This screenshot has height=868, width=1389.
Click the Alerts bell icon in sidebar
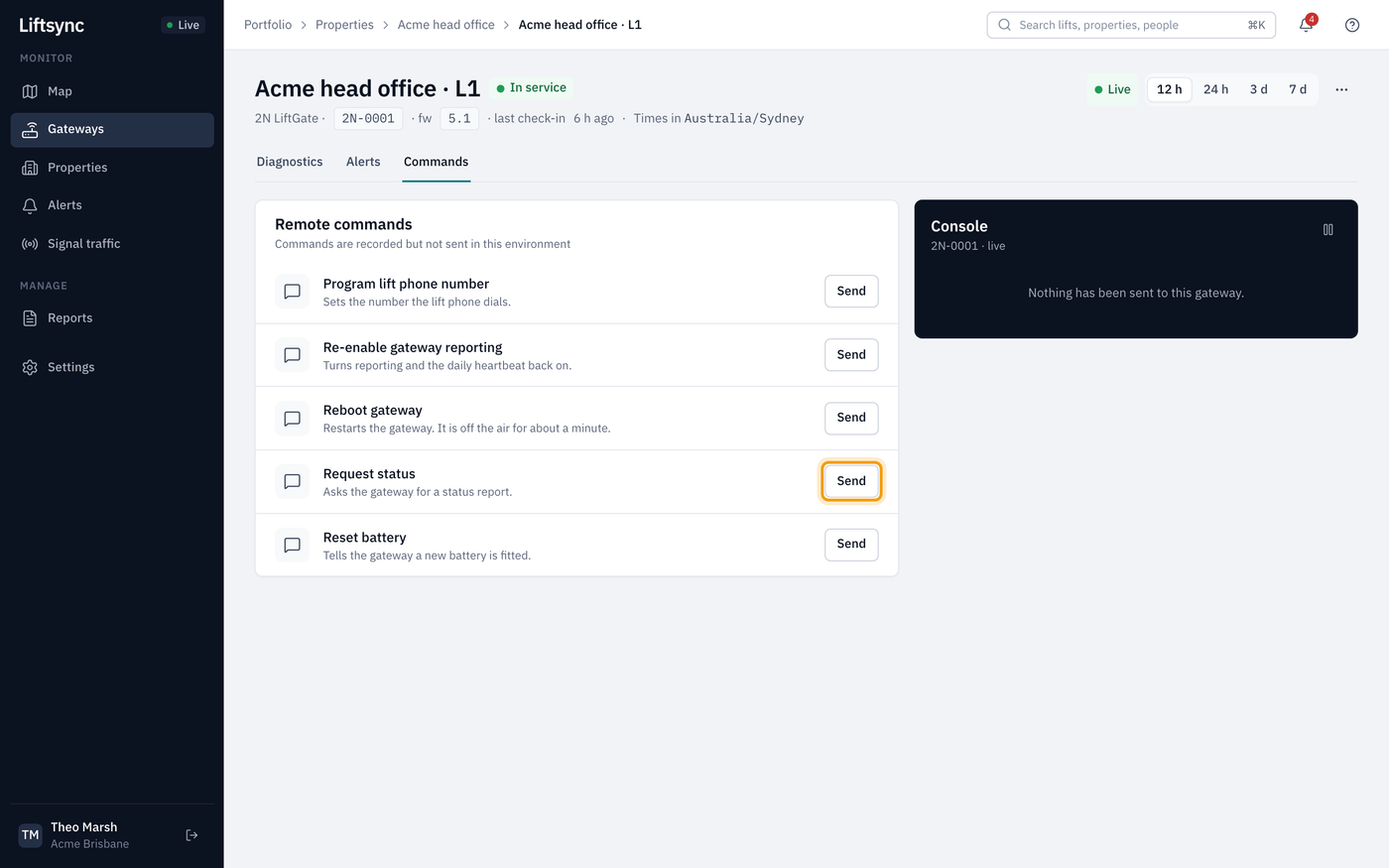coord(30,205)
